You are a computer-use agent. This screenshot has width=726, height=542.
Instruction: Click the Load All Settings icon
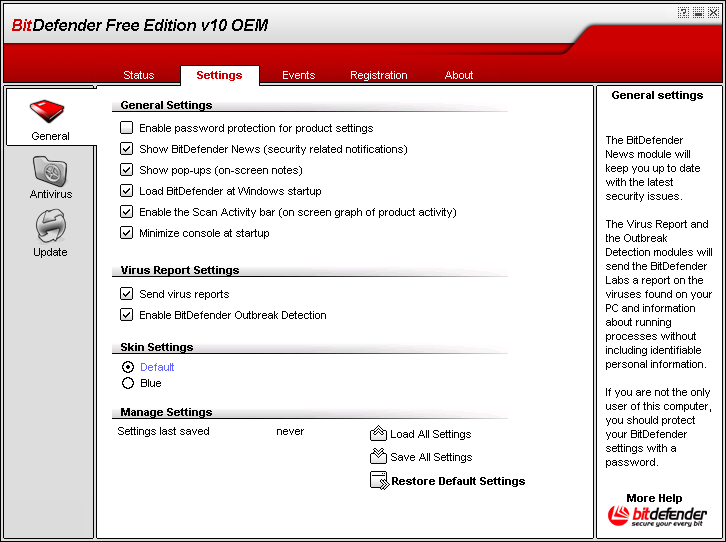(378, 433)
